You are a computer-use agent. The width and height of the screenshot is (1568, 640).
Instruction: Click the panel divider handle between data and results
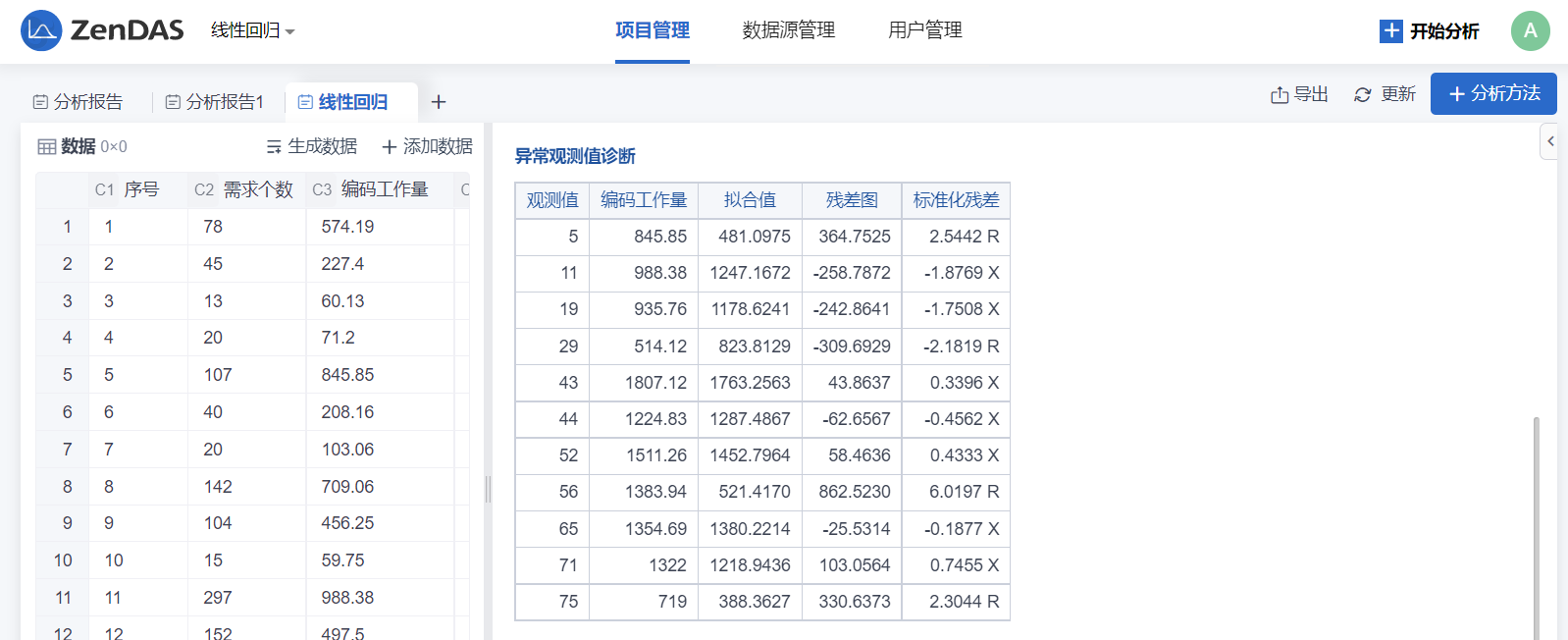click(488, 489)
